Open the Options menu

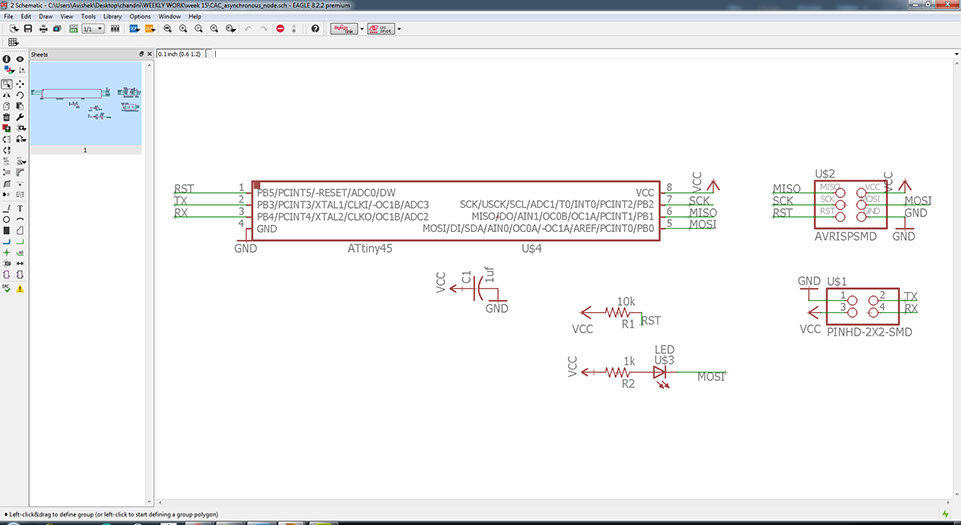pos(140,17)
